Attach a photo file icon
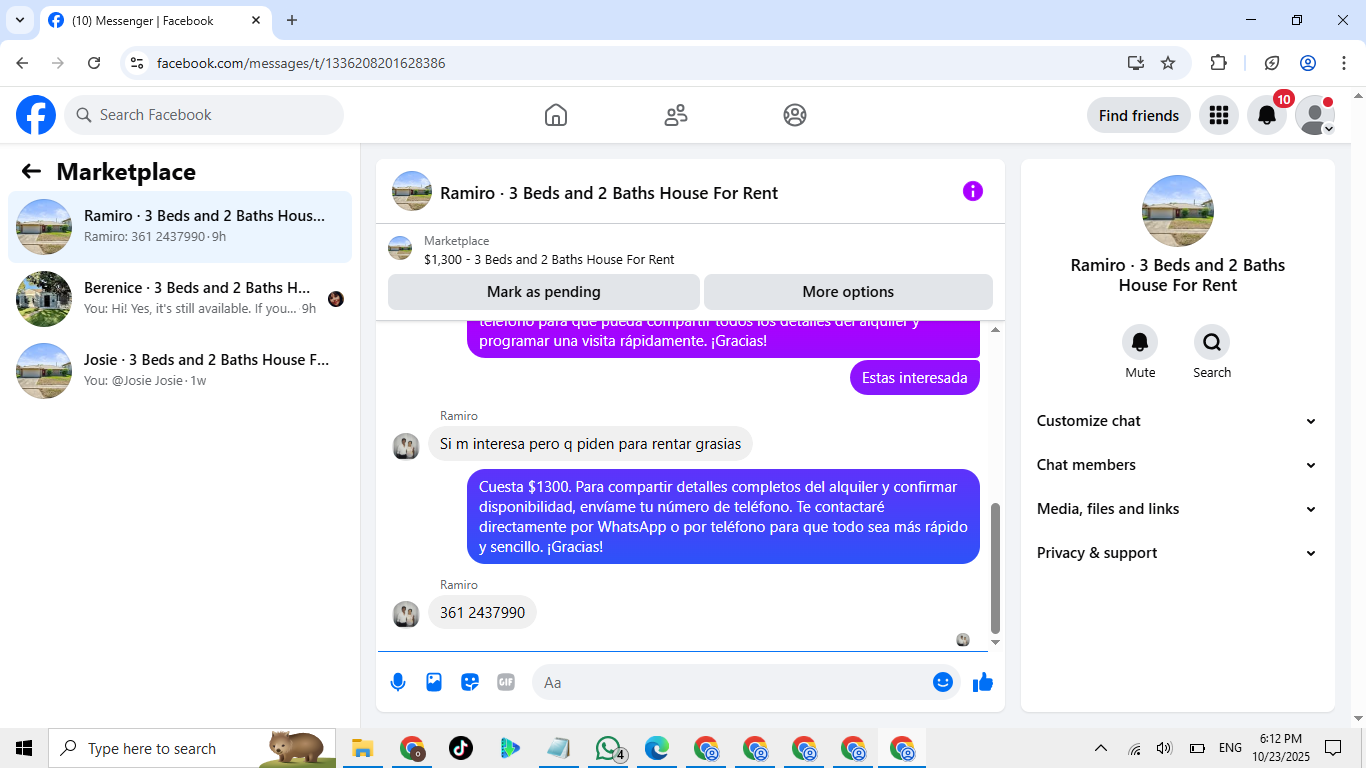1366x768 pixels. pyautogui.click(x=434, y=682)
